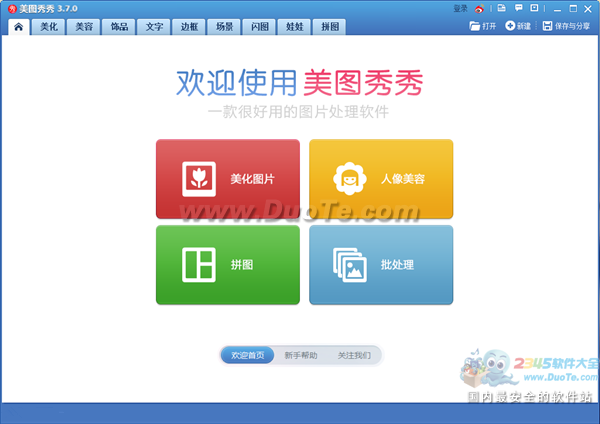Screen dimensions: 600x424
Task: Click the stacked photos icon in 批处理
Action: click(350, 265)
